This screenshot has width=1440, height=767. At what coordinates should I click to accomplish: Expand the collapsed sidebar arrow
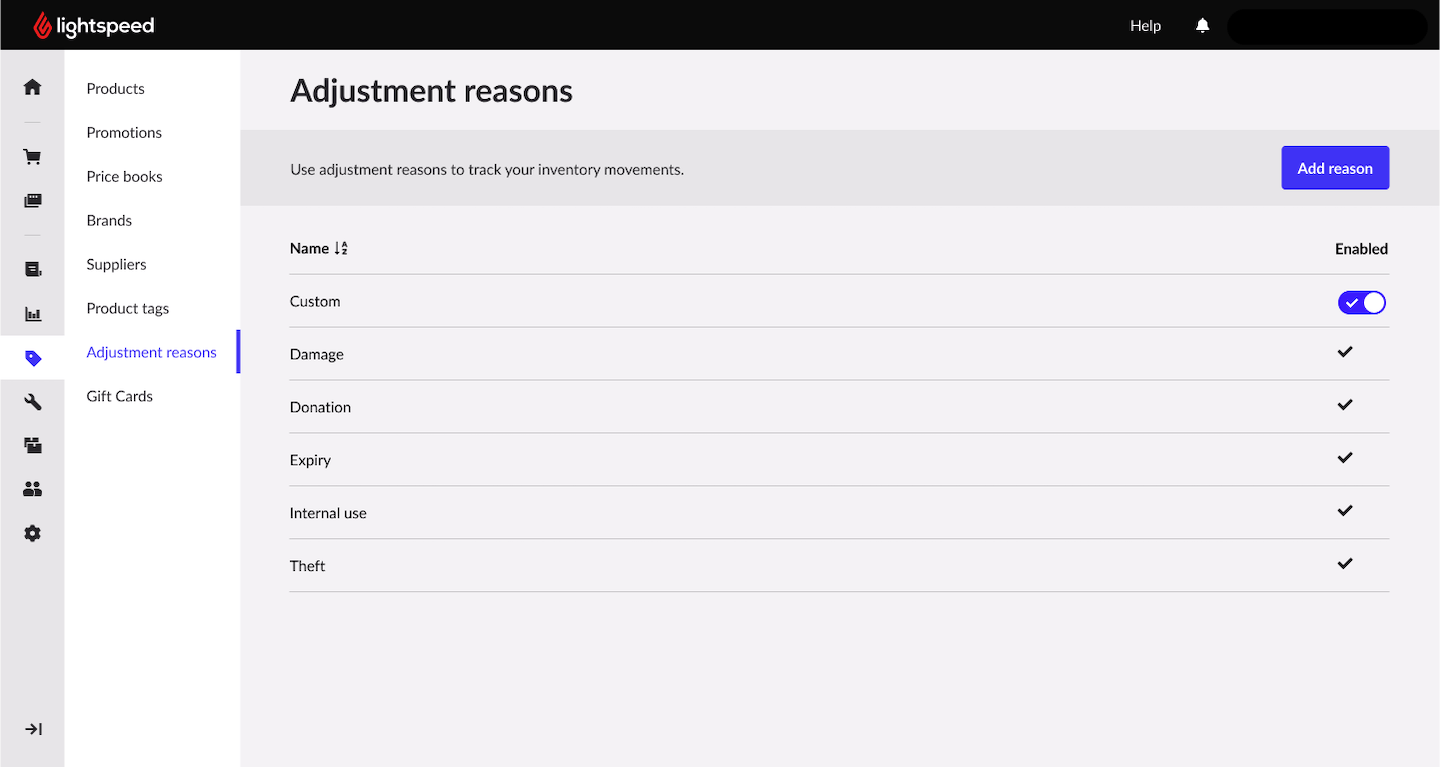(x=32, y=729)
